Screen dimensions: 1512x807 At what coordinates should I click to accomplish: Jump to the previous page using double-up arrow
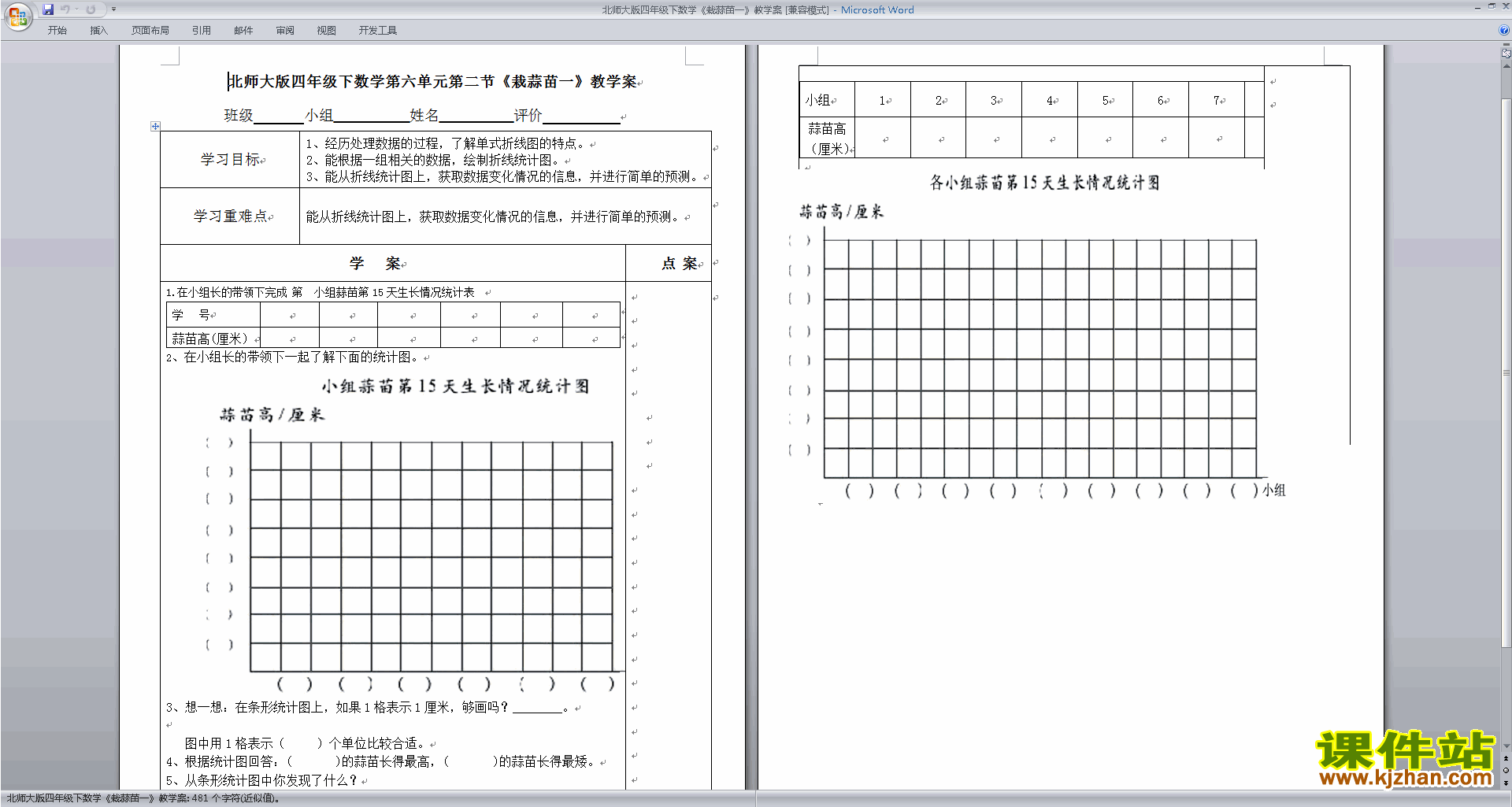[1506, 759]
